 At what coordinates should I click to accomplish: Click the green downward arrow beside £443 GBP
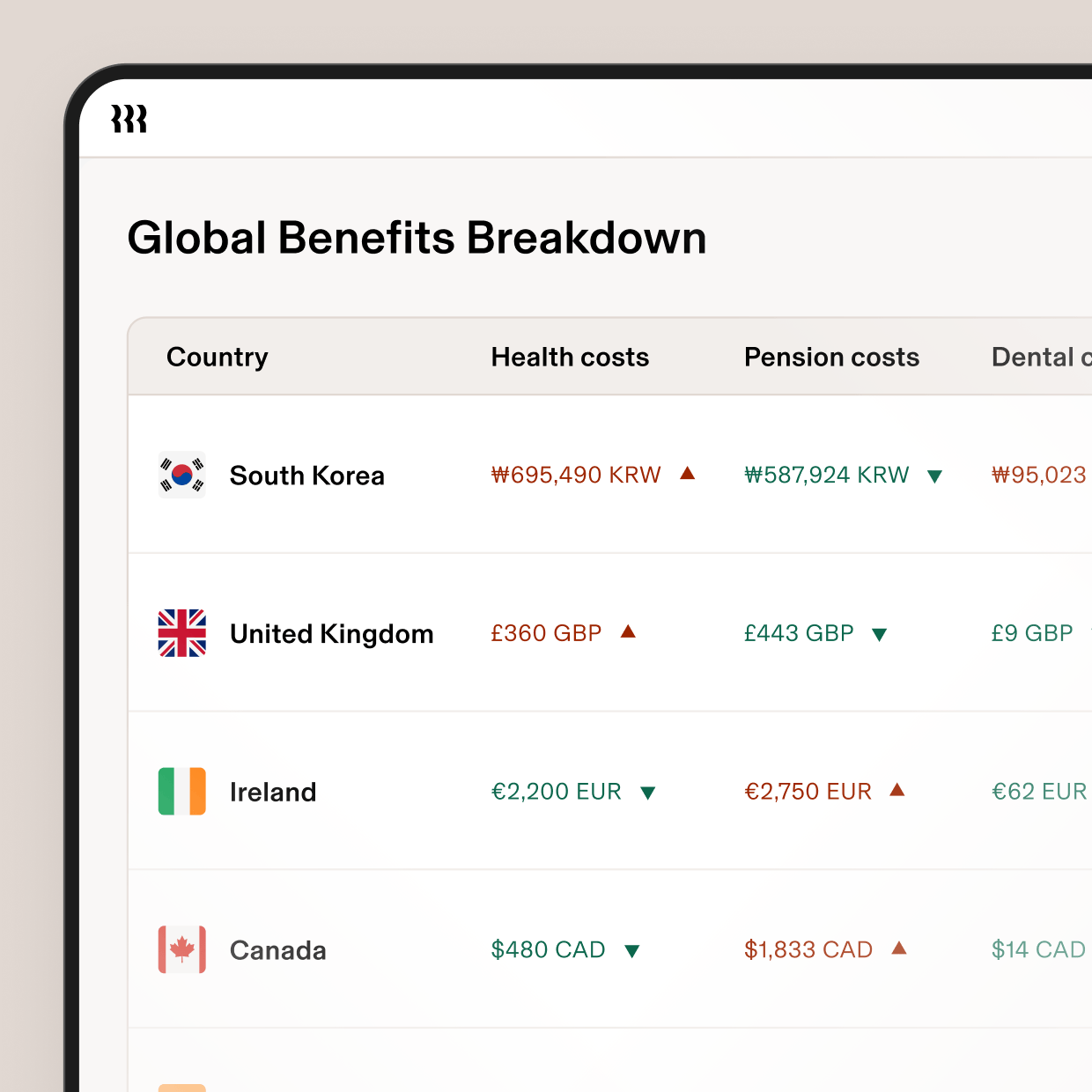tap(880, 634)
